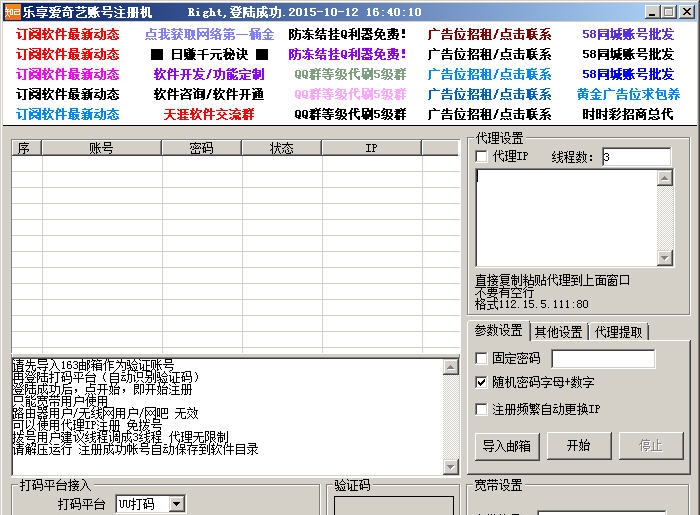Open the magenta 订阅软件最新动态 ad link
The image size is (700, 515).
pyautogui.click(x=68, y=74)
